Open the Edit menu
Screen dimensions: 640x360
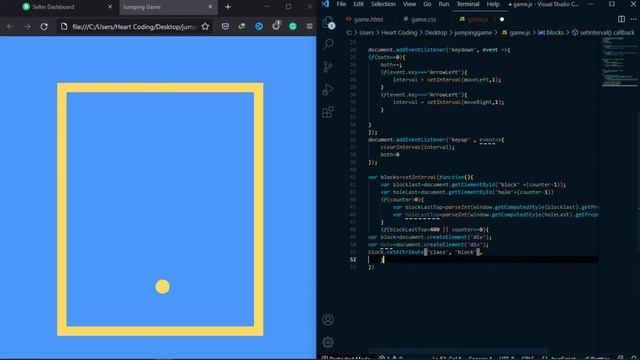coord(358,4)
